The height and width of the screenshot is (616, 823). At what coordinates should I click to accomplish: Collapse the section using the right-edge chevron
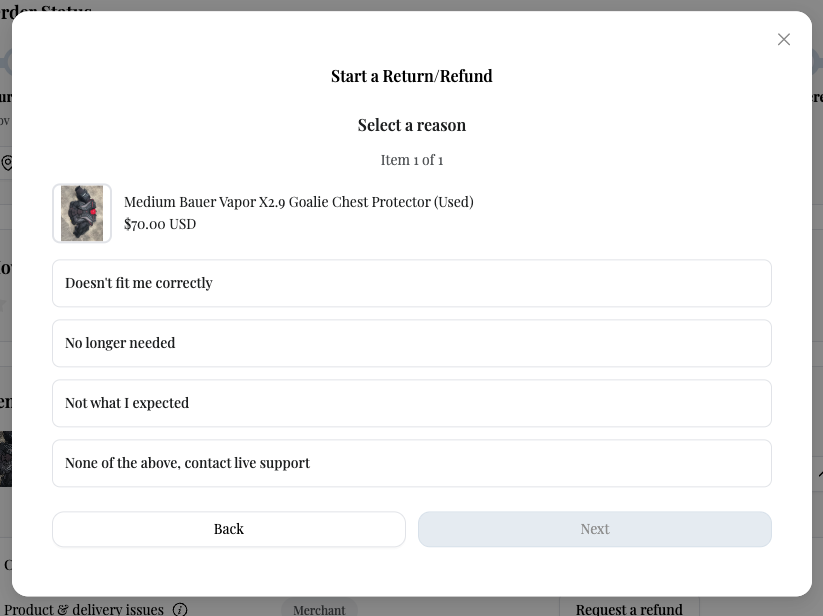[x=818, y=474]
